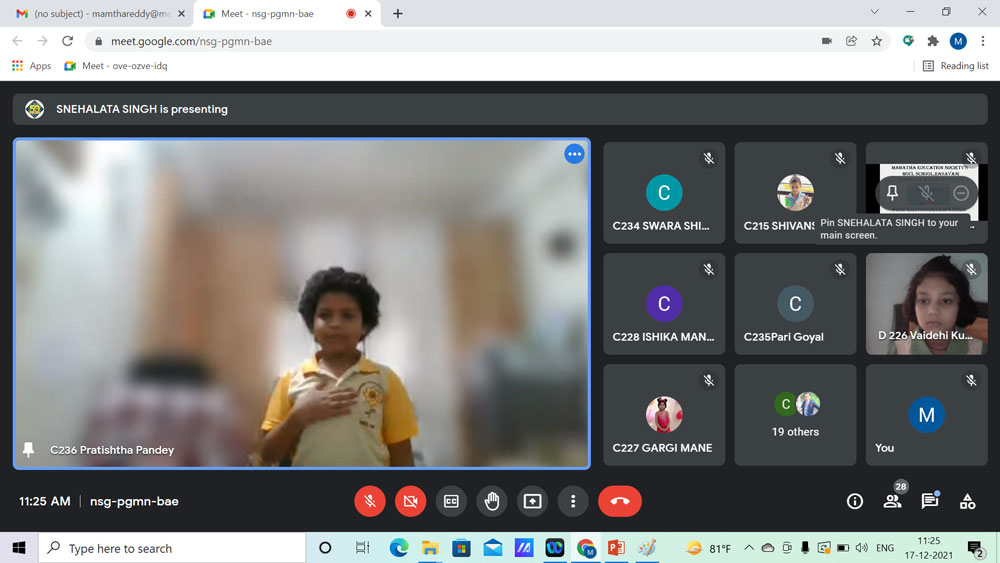1000x563 pixels.
Task: Click the 19 others participants tile
Action: click(795, 414)
